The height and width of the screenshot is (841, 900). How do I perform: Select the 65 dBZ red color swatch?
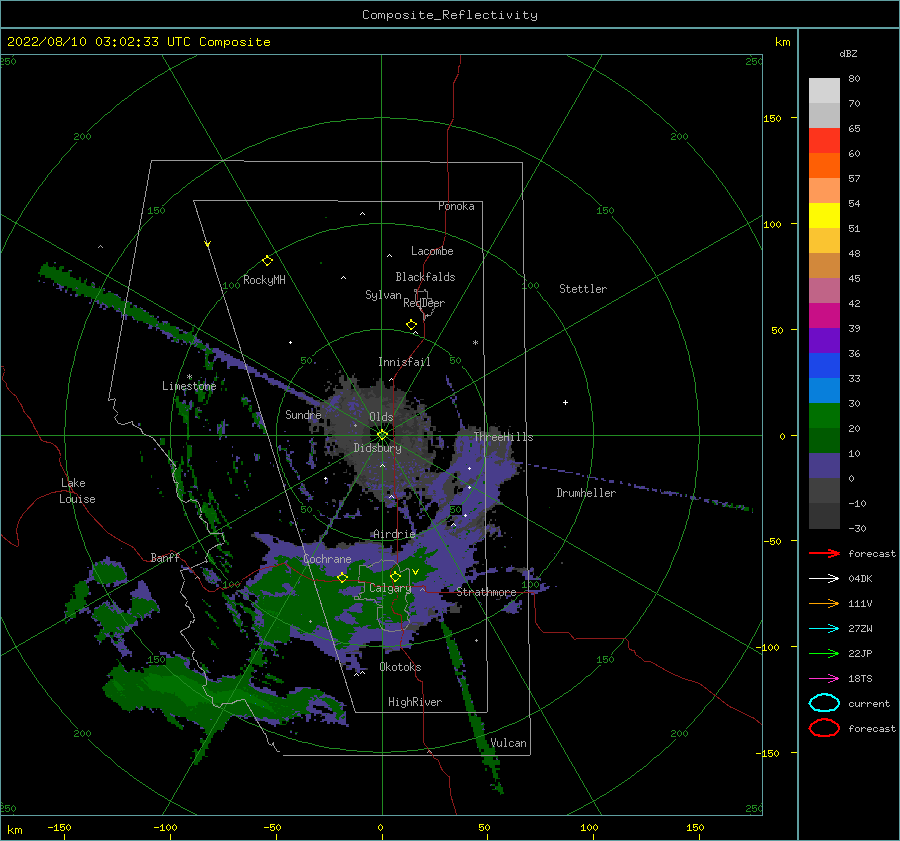[x=824, y=140]
